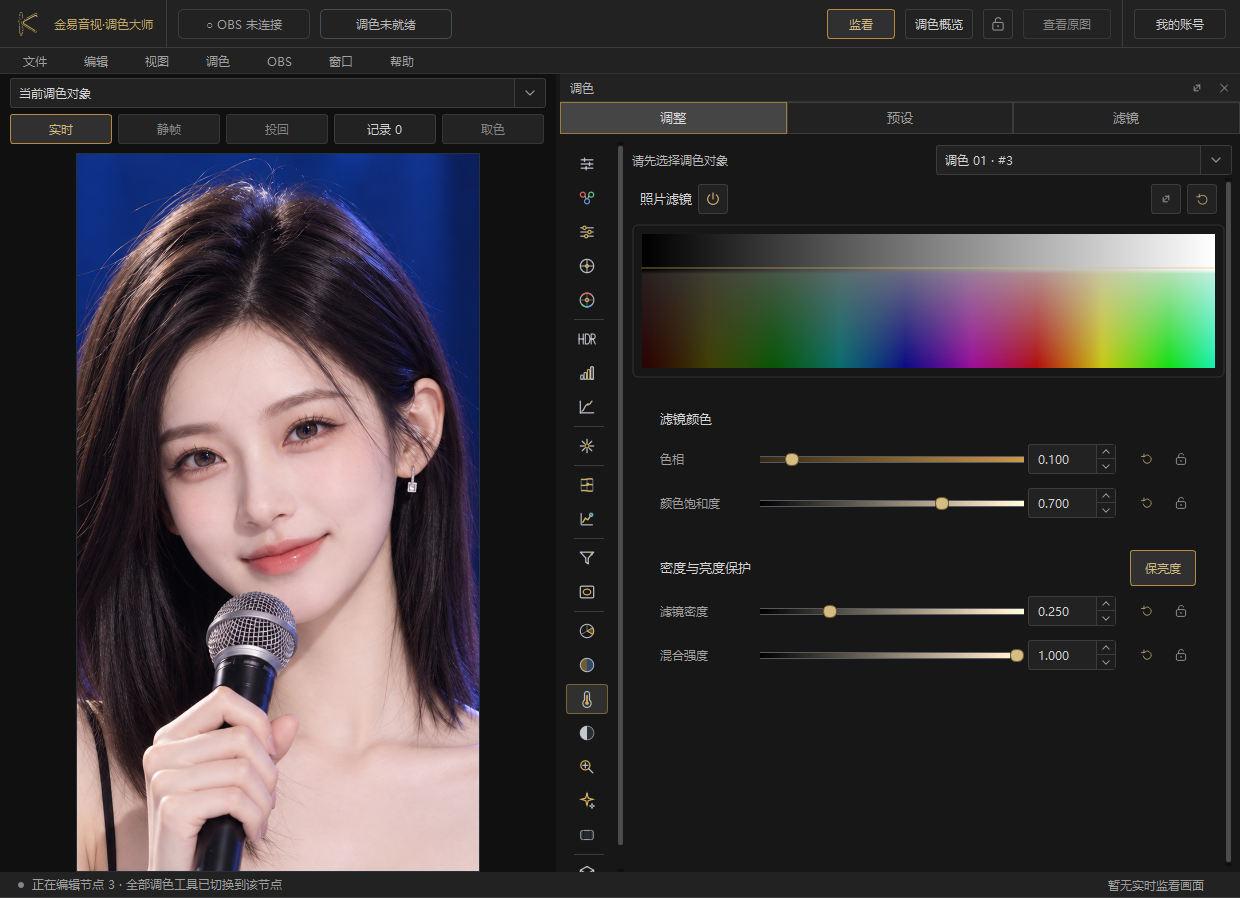Toggle the top bar lock icon button

998,24
